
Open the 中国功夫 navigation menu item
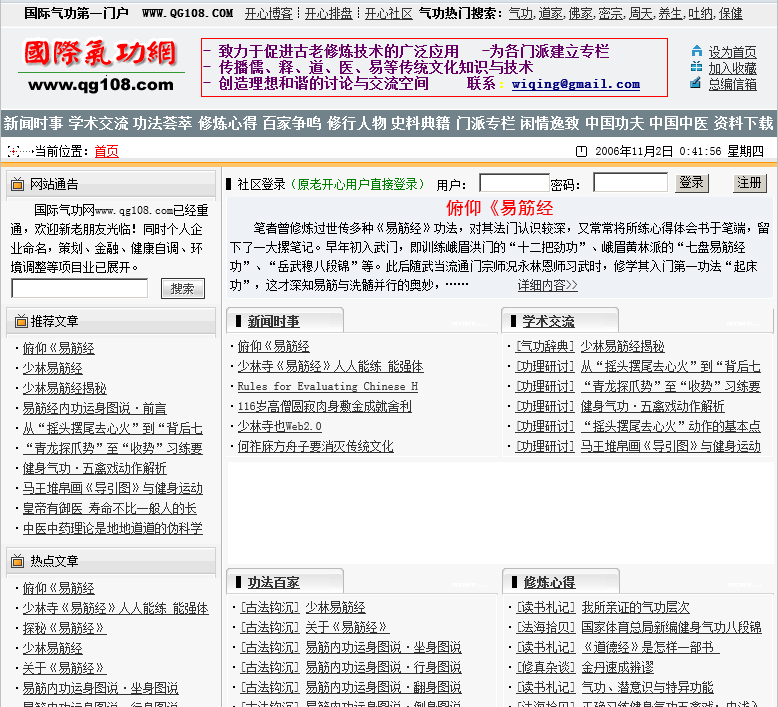[614, 124]
